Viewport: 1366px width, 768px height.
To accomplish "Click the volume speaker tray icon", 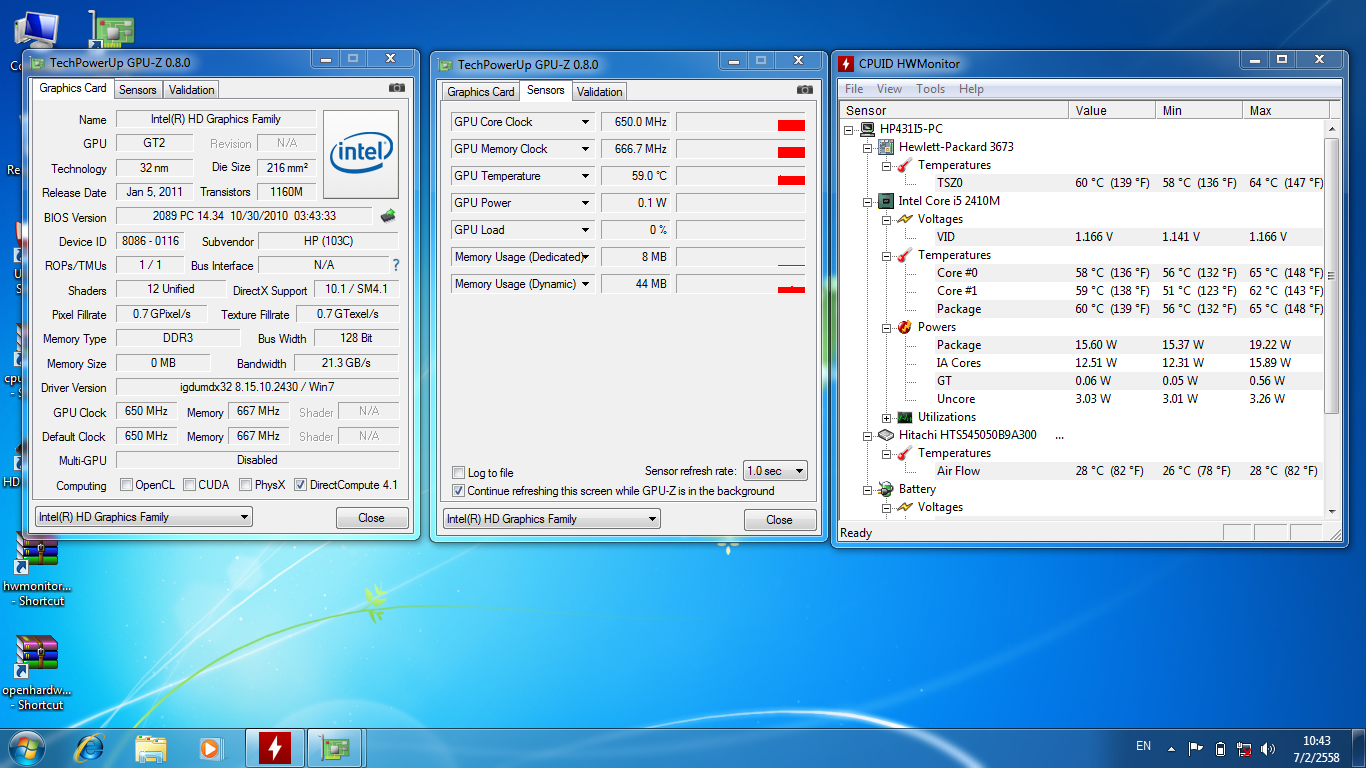I will click(1269, 748).
